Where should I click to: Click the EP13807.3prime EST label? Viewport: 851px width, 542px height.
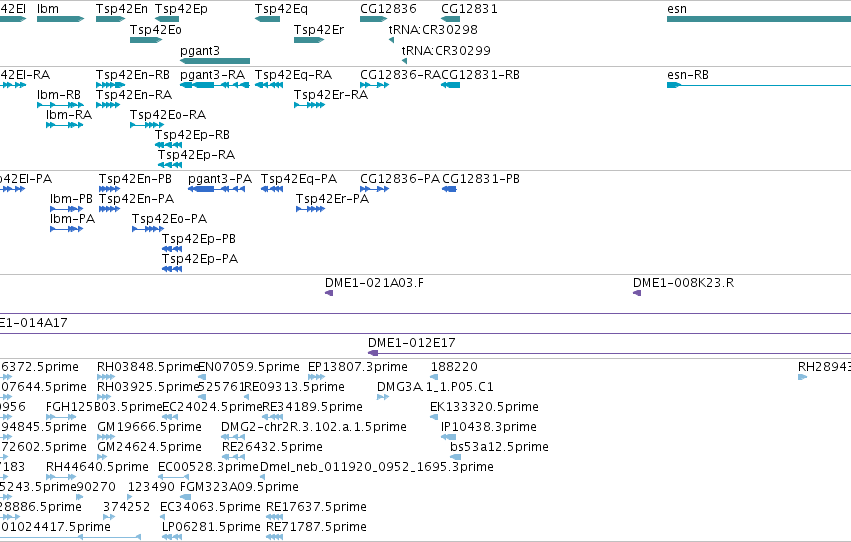coord(358,367)
